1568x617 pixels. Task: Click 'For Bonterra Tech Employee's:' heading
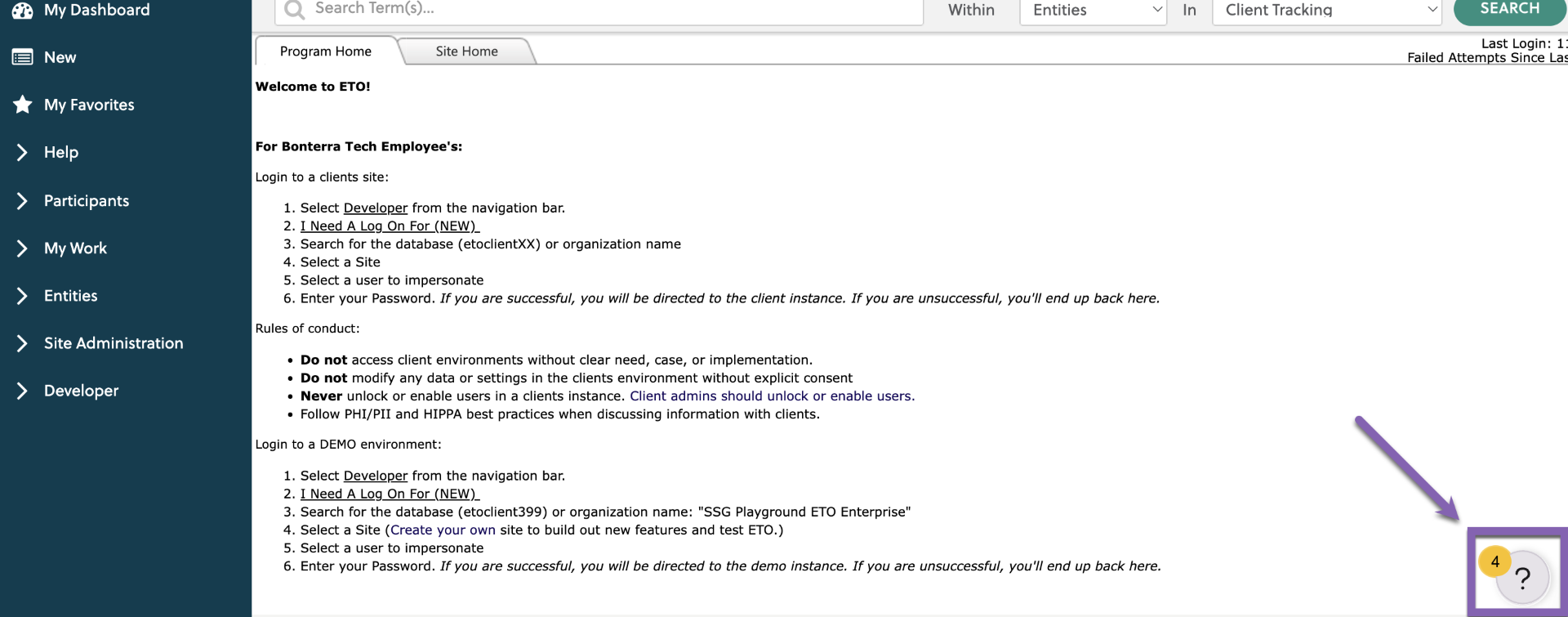tap(359, 146)
